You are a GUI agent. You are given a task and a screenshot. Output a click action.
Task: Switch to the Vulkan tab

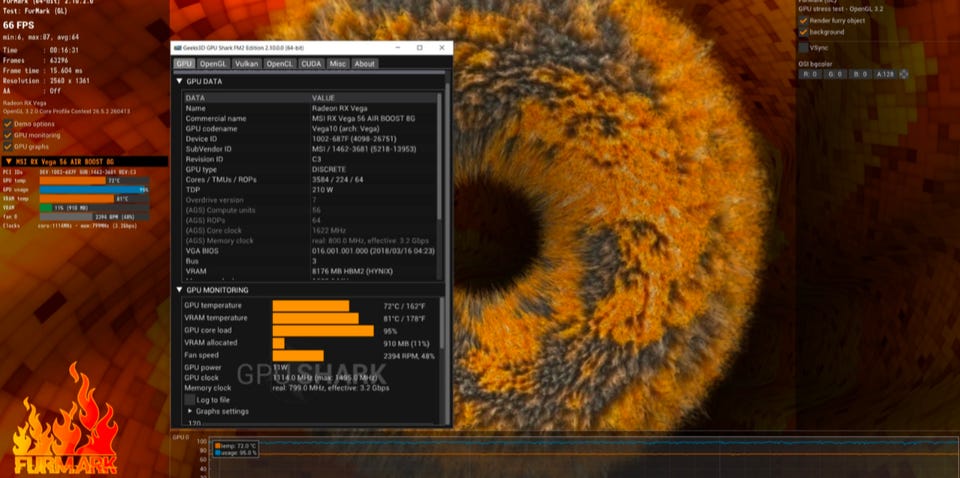tap(247, 64)
